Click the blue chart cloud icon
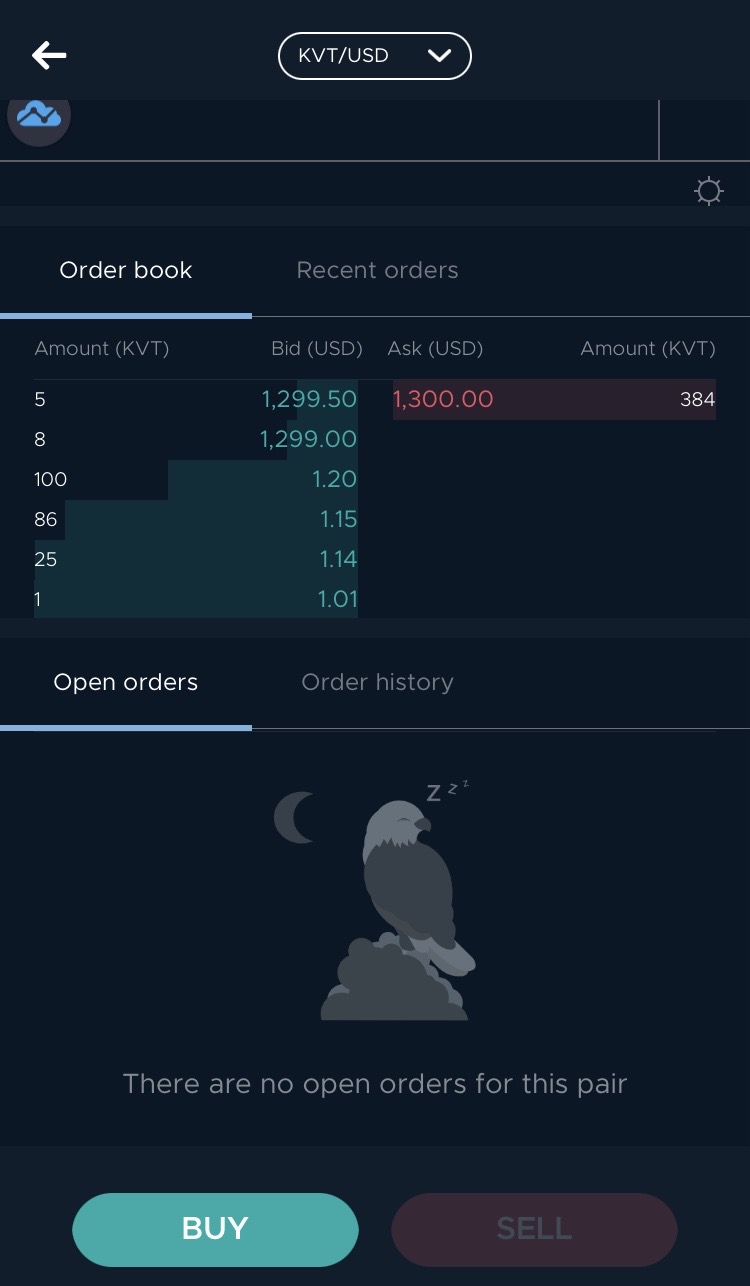Viewport: 750px width, 1286px height. (x=39, y=117)
